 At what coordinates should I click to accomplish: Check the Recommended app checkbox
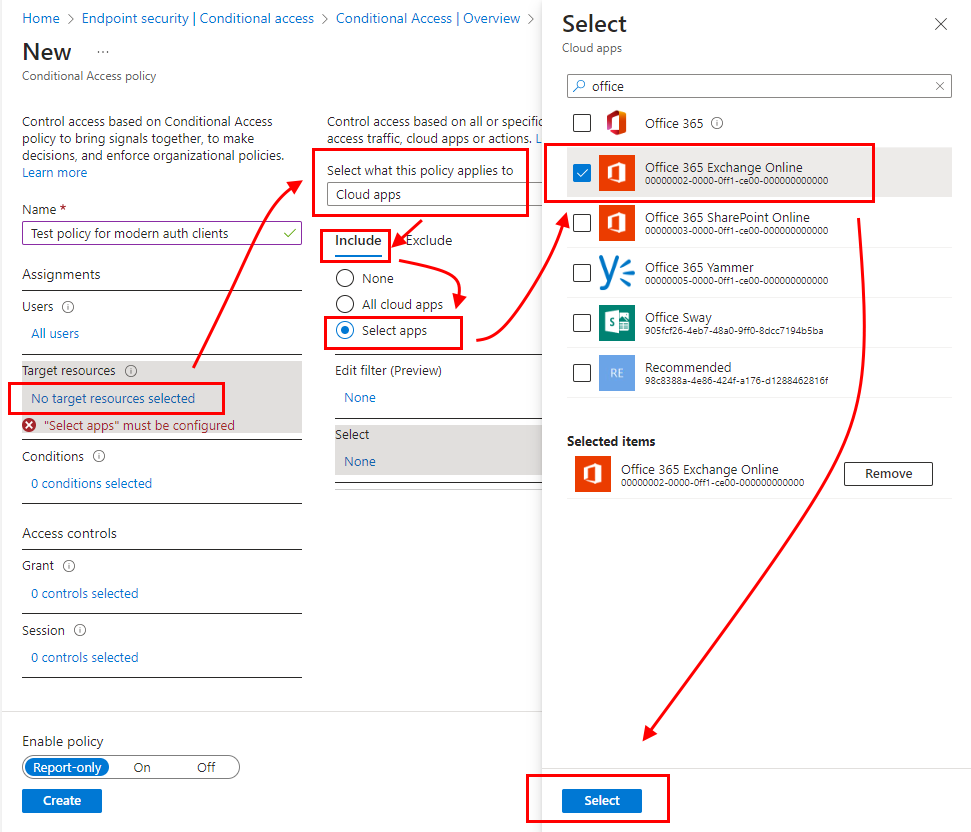click(582, 373)
